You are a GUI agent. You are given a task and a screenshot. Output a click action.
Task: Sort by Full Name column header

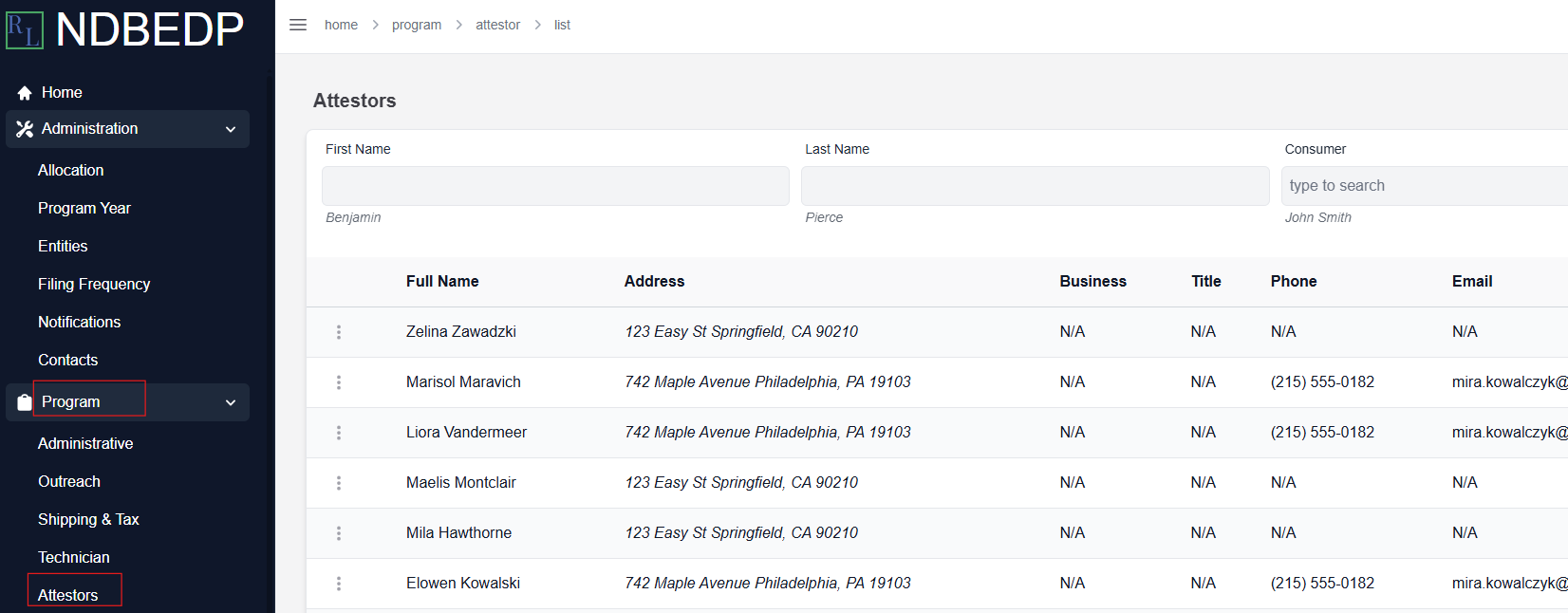point(442,282)
